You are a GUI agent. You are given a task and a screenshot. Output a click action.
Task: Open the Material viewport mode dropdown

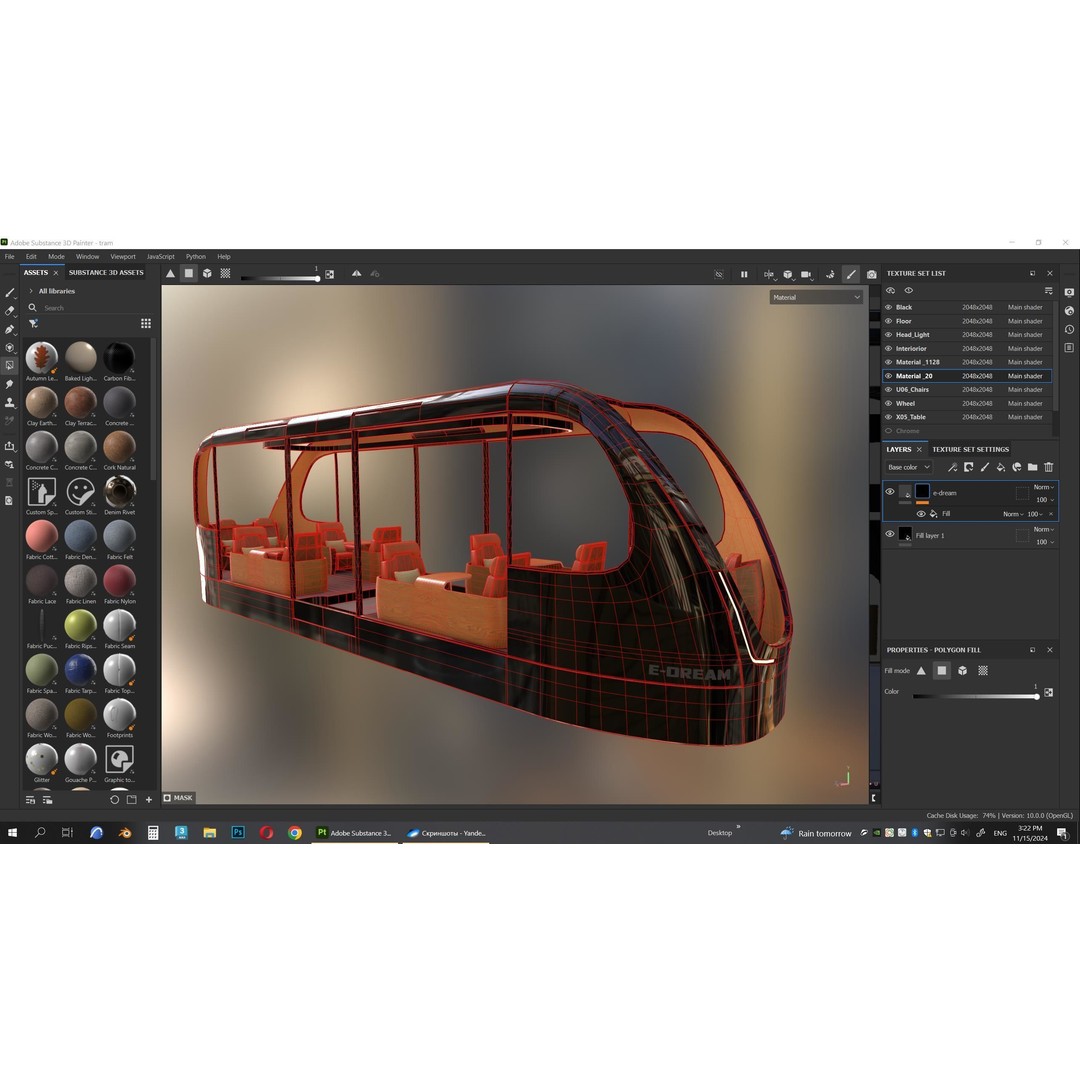coord(816,298)
